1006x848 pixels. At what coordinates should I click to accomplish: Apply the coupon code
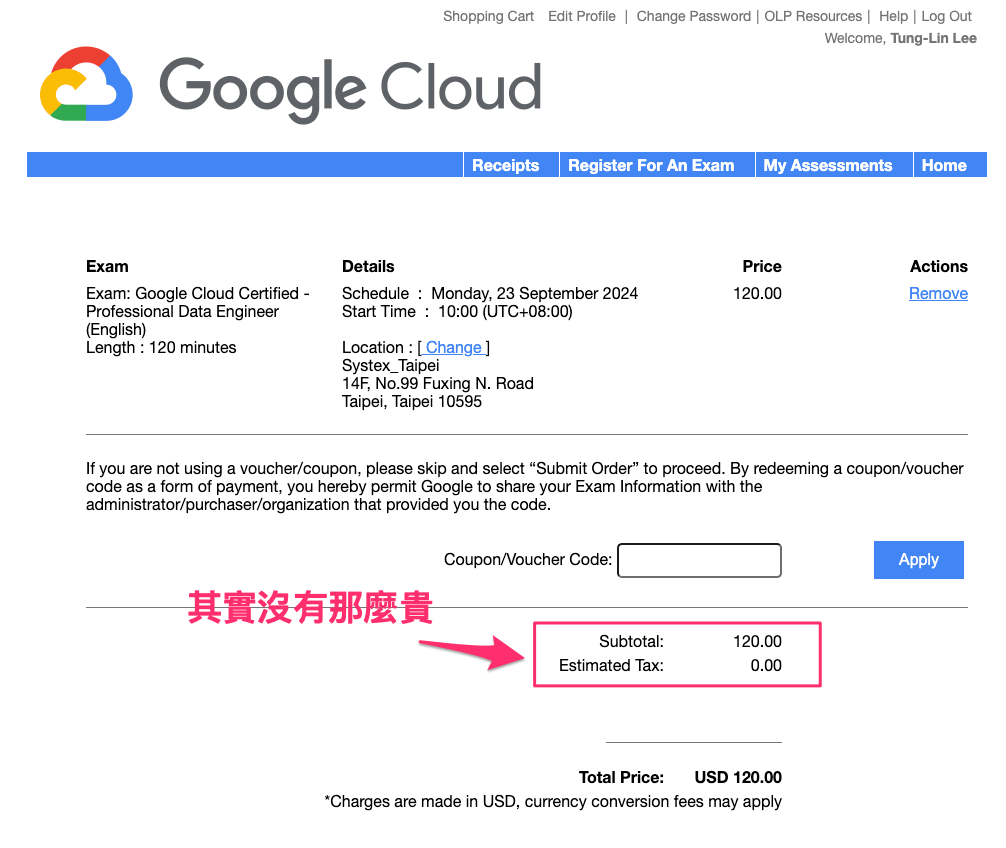(x=918, y=559)
